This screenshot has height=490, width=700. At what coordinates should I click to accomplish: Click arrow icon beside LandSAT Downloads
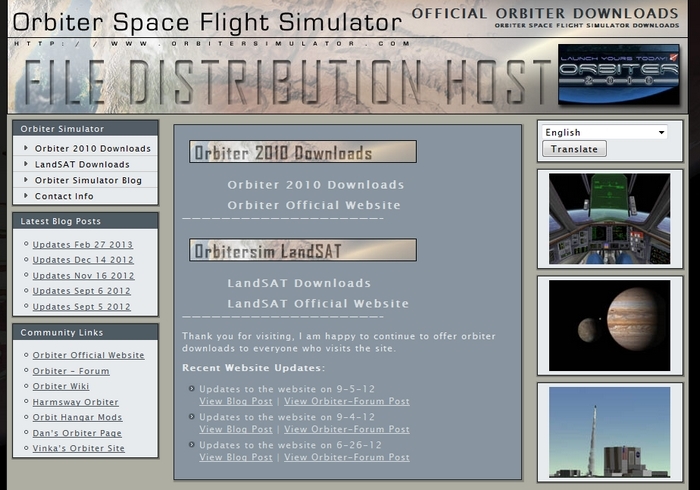tap(26, 164)
